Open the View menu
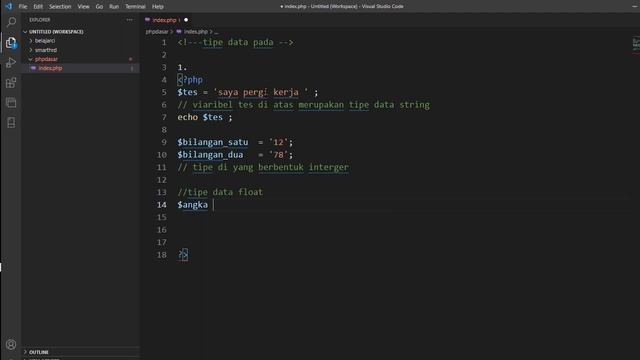Image resolution: width=640 pixels, height=360 pixels. click(83, 7)
